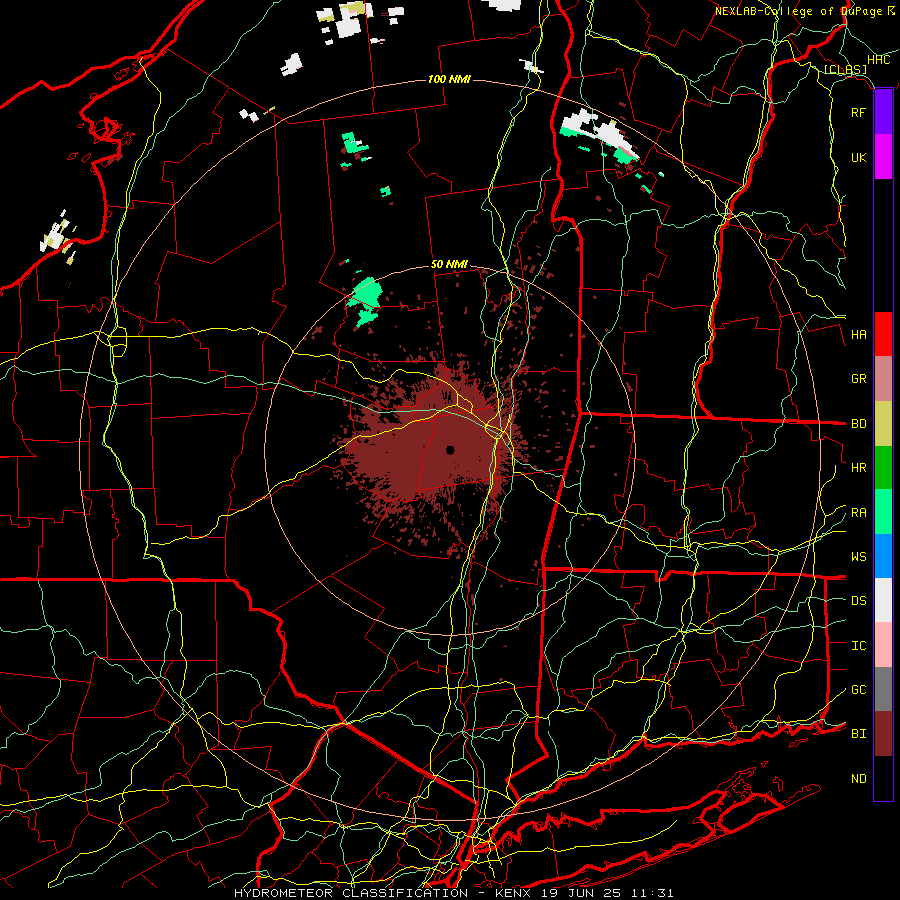Click the RA light green legend swatch
This screenshot has height=900, width=900.
coord(883,512)
